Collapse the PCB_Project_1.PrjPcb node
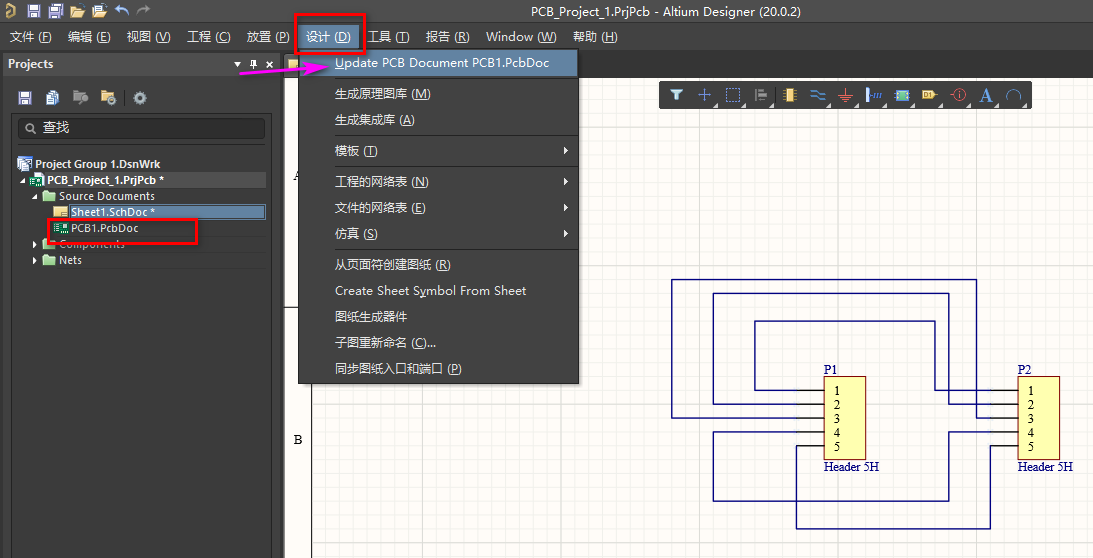The height and width of the screenshot is (558, 1093). (22, 180)
